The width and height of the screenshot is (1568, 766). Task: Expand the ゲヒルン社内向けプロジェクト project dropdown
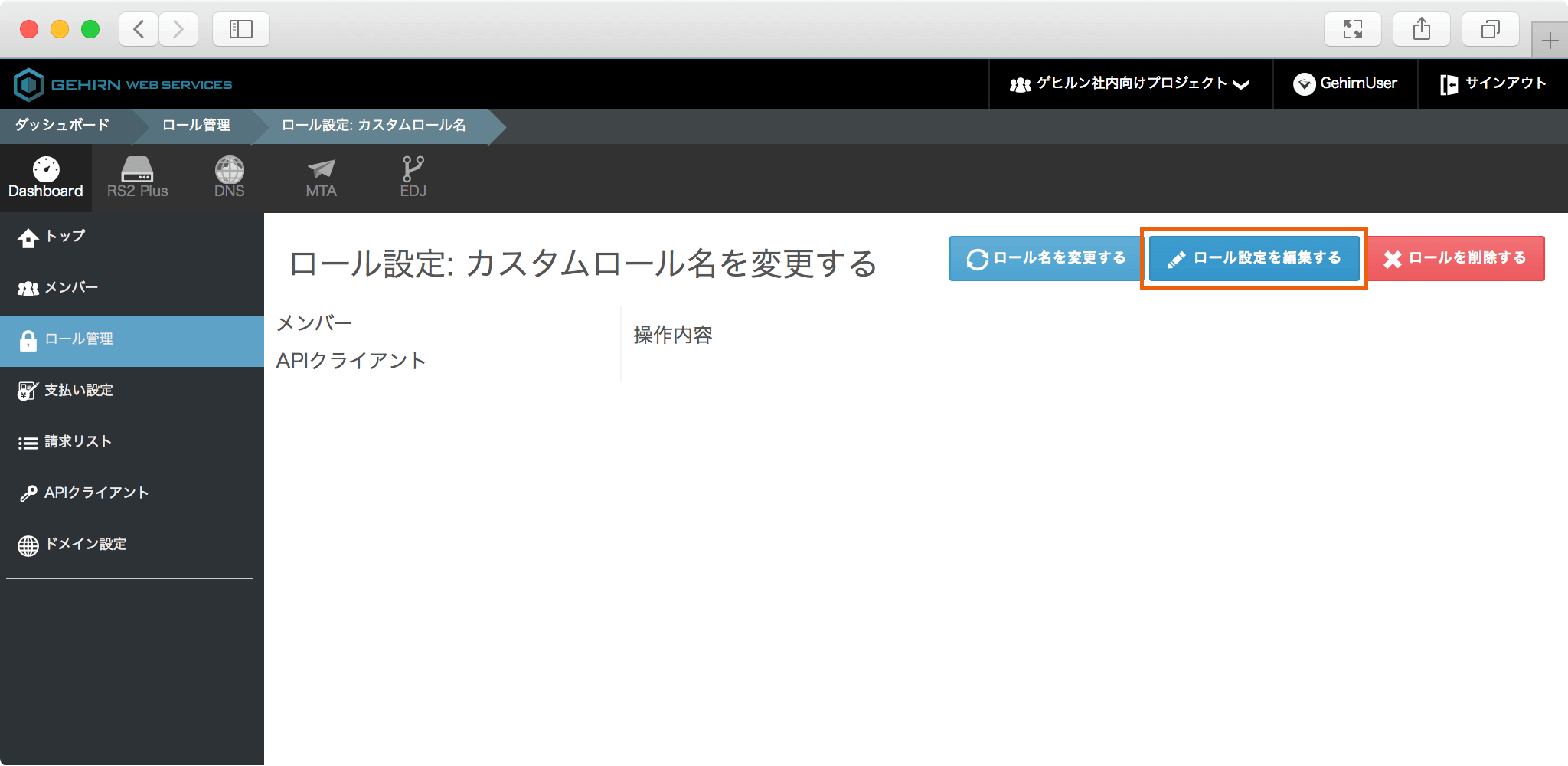pos(1130,83)
